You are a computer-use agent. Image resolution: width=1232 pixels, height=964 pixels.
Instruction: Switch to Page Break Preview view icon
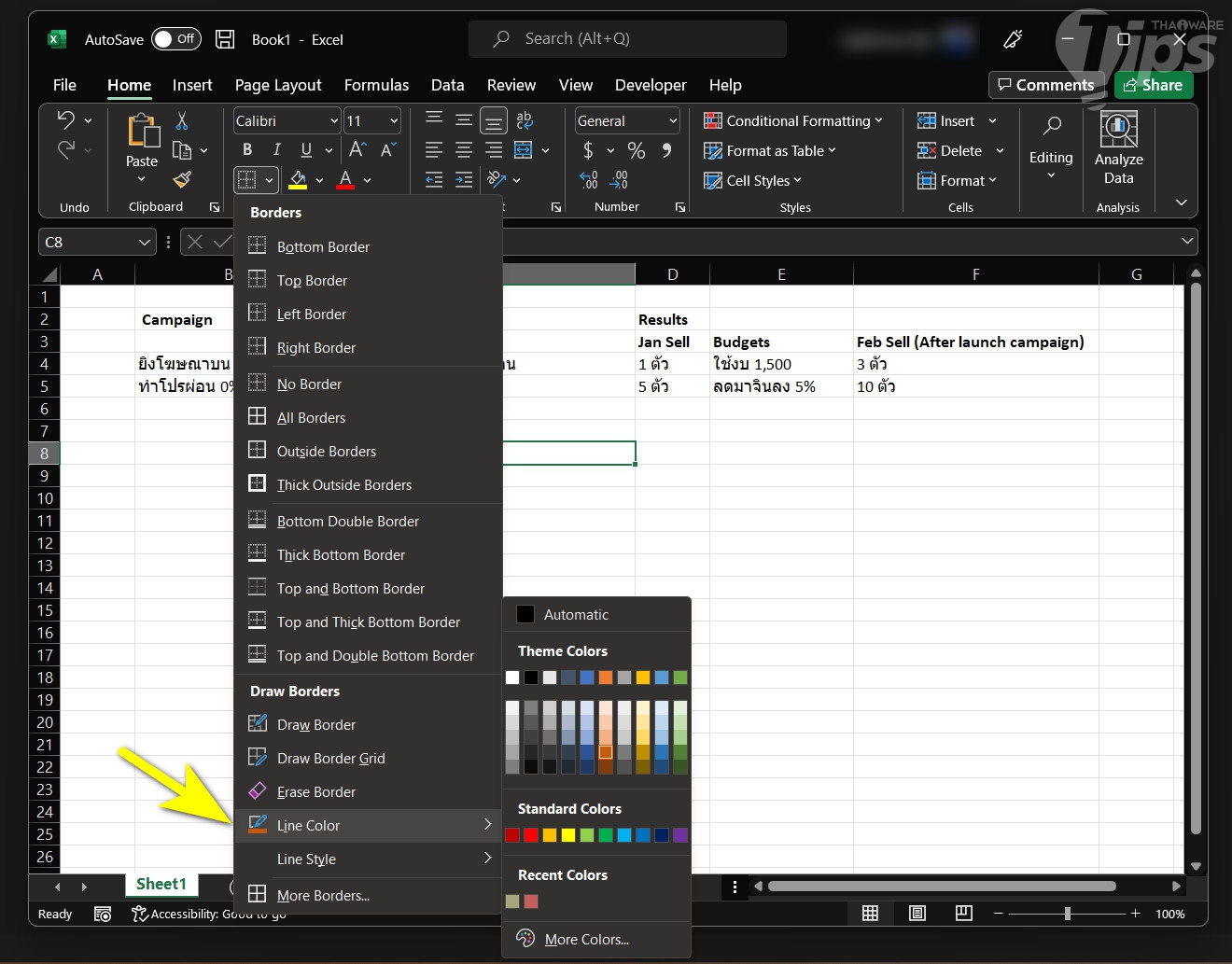tap(964, 914)
